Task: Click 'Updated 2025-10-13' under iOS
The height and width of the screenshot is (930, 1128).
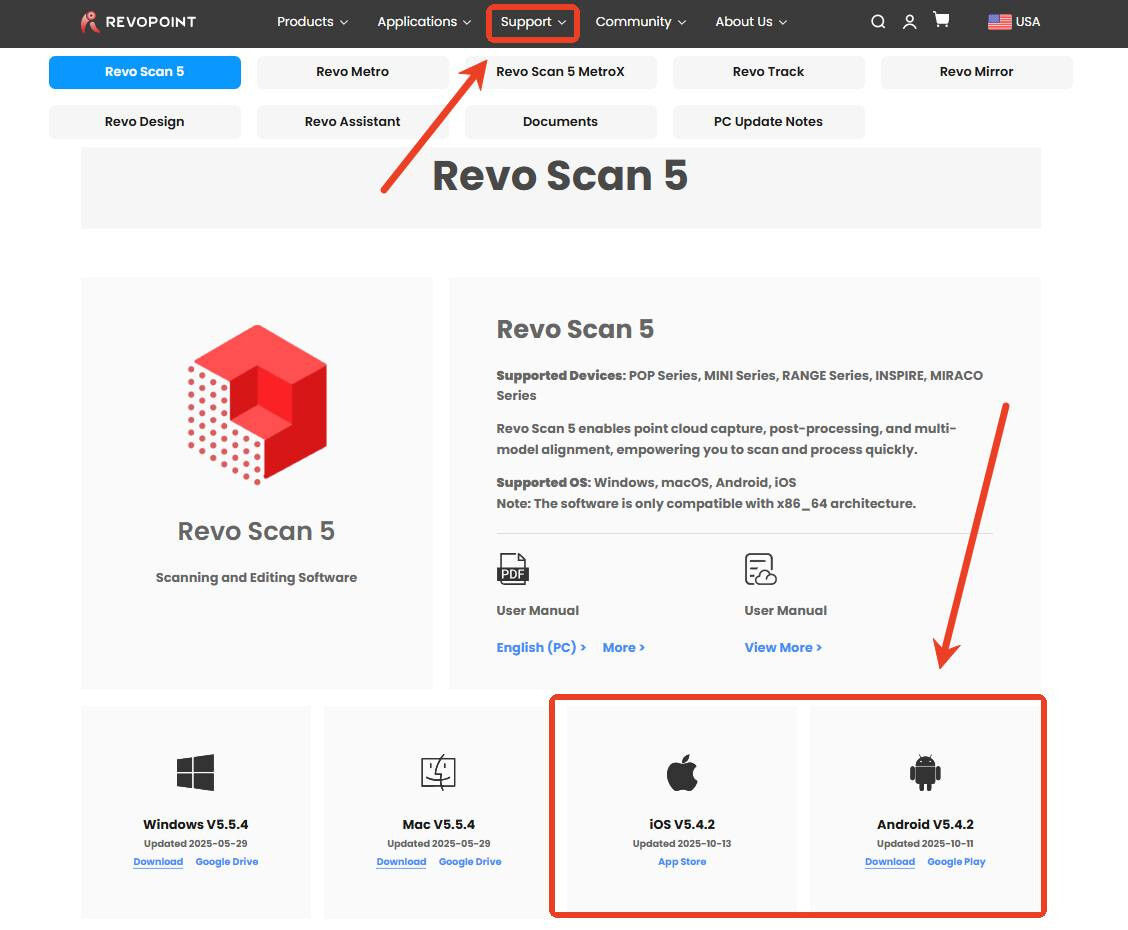Action: tap(682, 844)
